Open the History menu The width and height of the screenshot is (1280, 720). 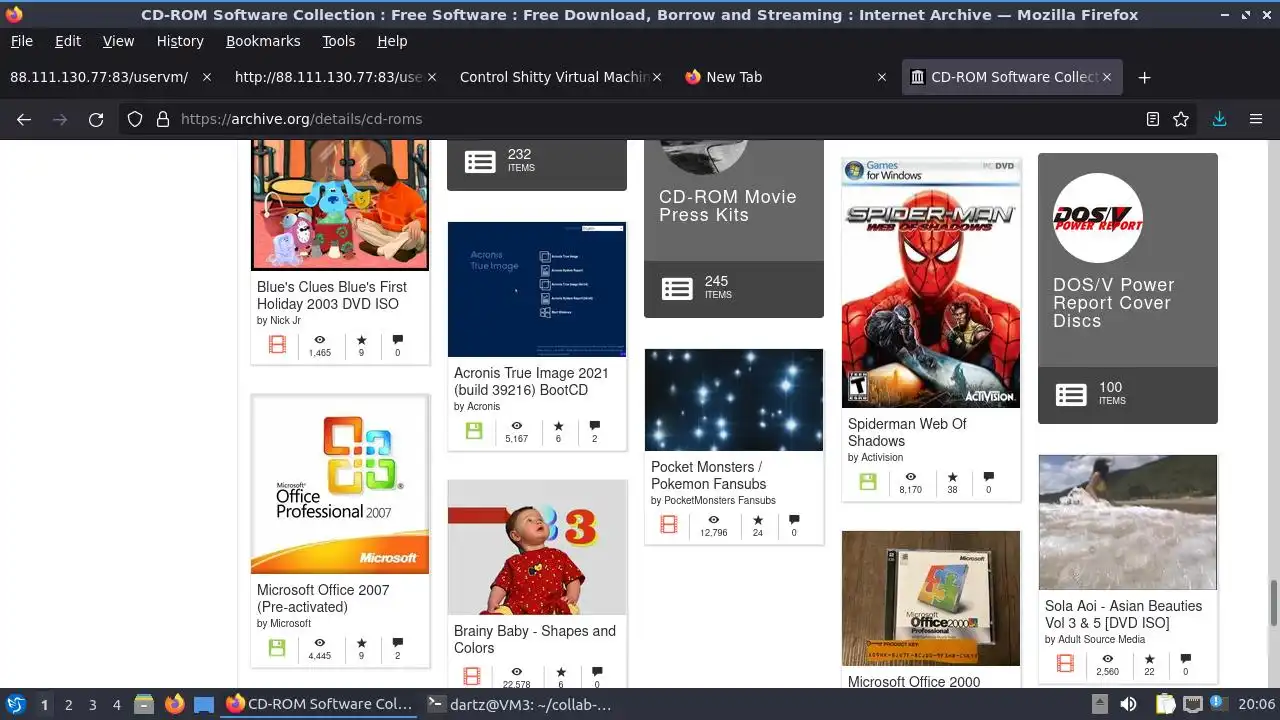click(x=180, y=41)
